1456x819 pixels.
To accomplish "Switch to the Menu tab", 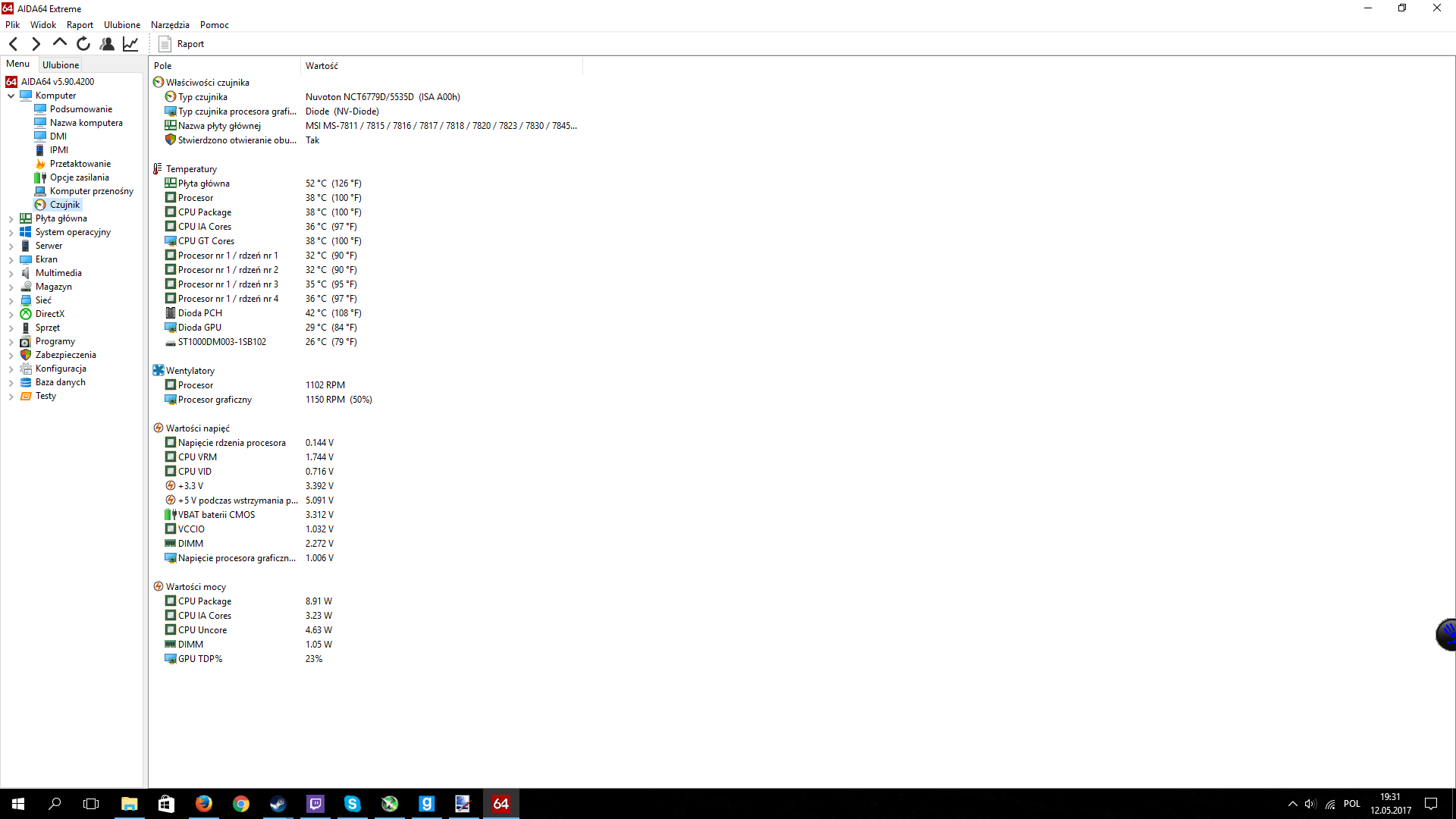I will 18,64.
